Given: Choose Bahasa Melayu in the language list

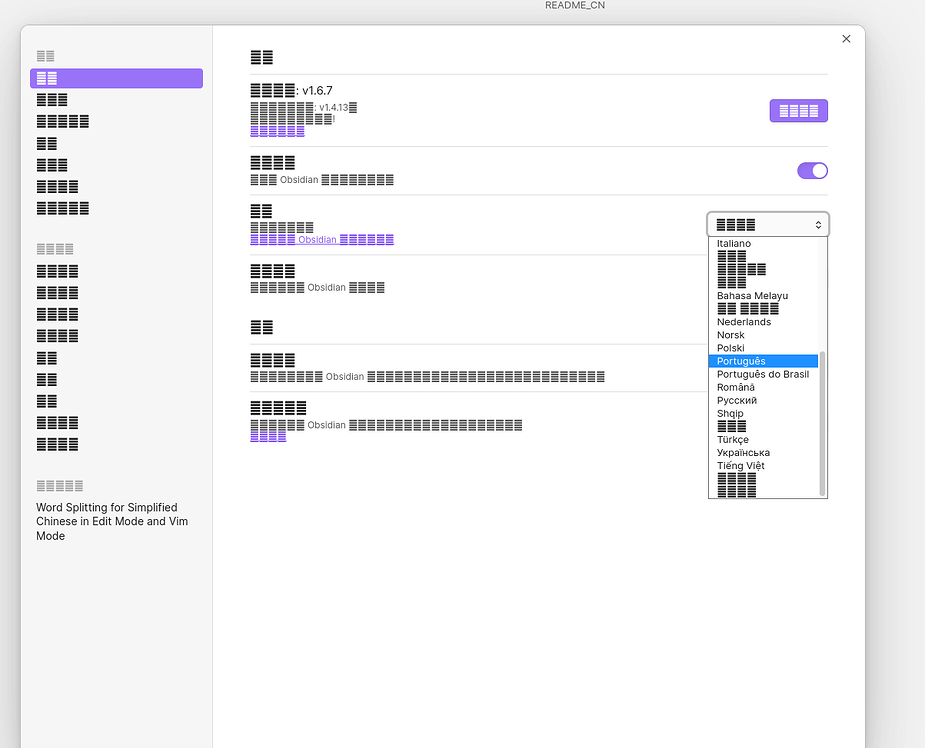Looking at the screenshot, I should click(752, 296).
